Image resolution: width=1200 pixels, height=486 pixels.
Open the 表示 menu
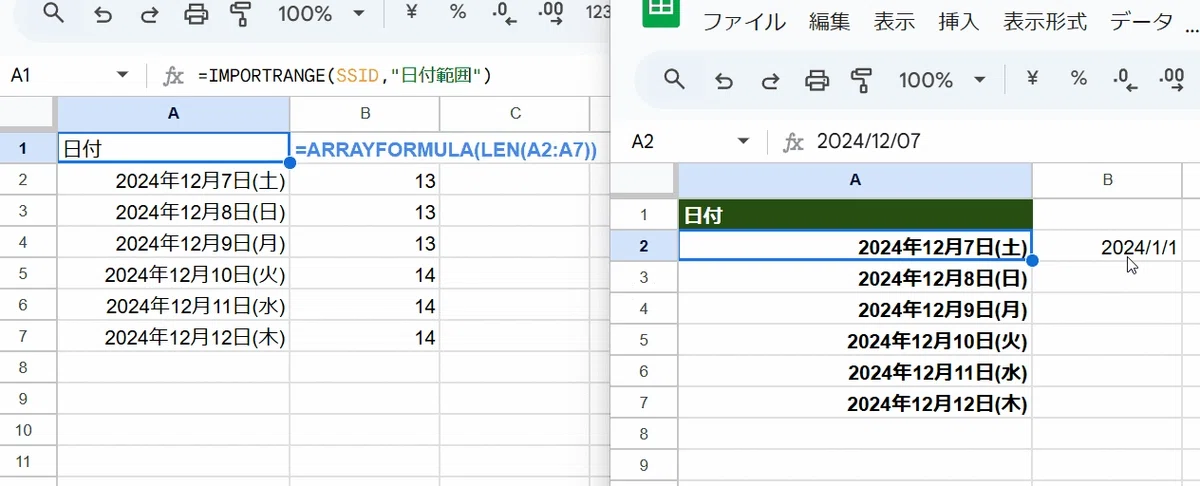pos(893,22)
